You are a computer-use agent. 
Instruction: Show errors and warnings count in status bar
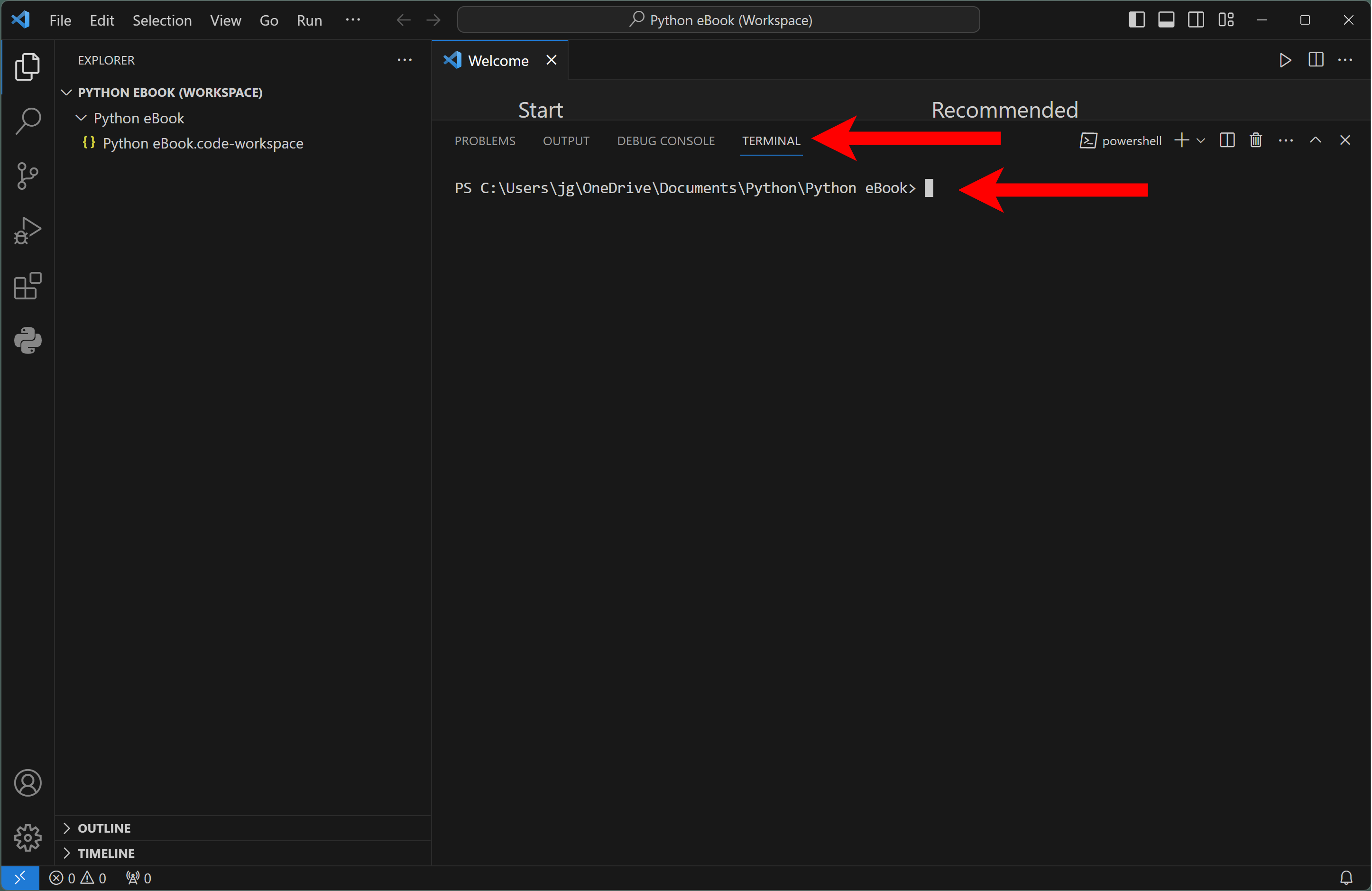tap(78, 878)
